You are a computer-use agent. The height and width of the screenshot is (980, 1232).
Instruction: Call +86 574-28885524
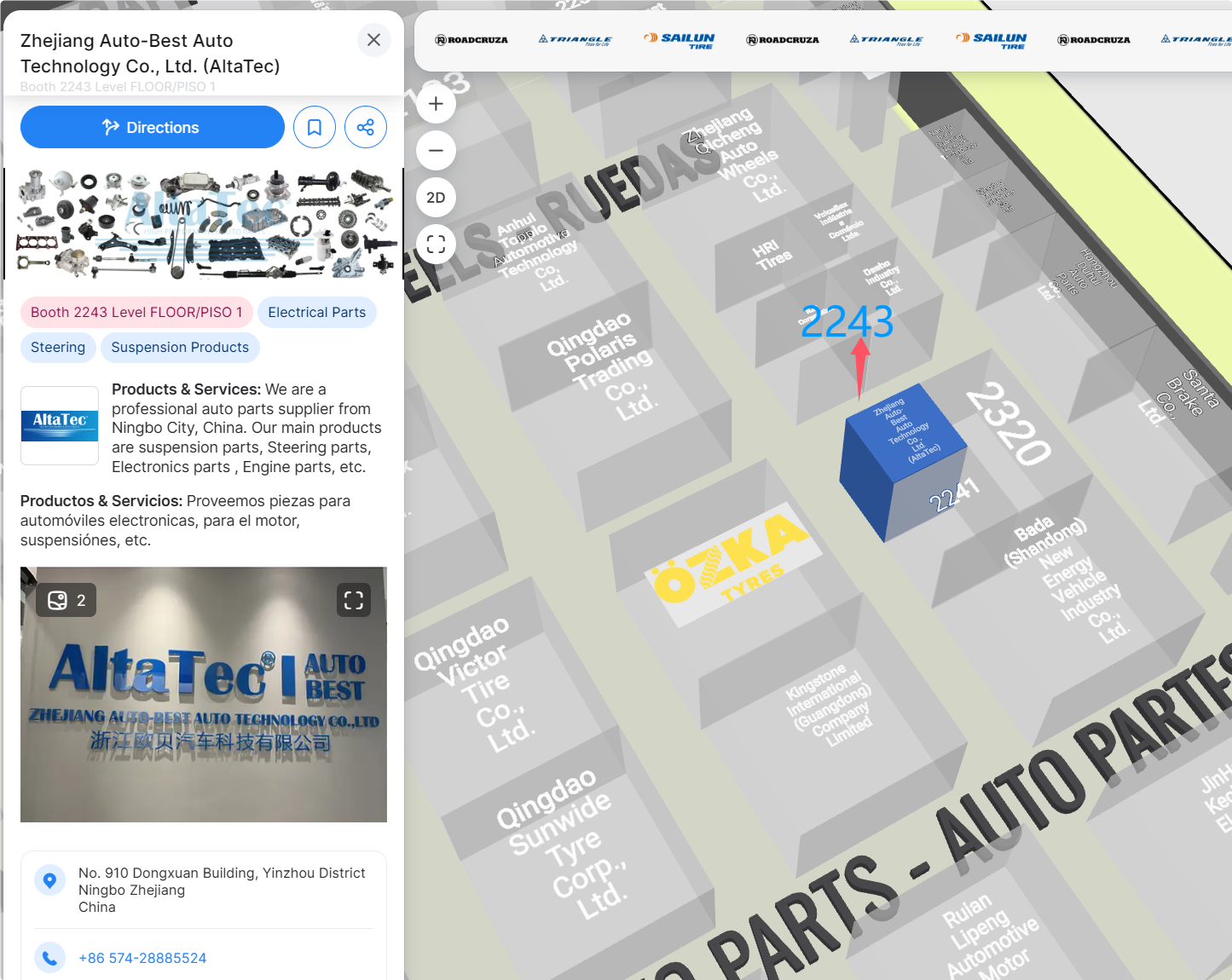(142, 958)
